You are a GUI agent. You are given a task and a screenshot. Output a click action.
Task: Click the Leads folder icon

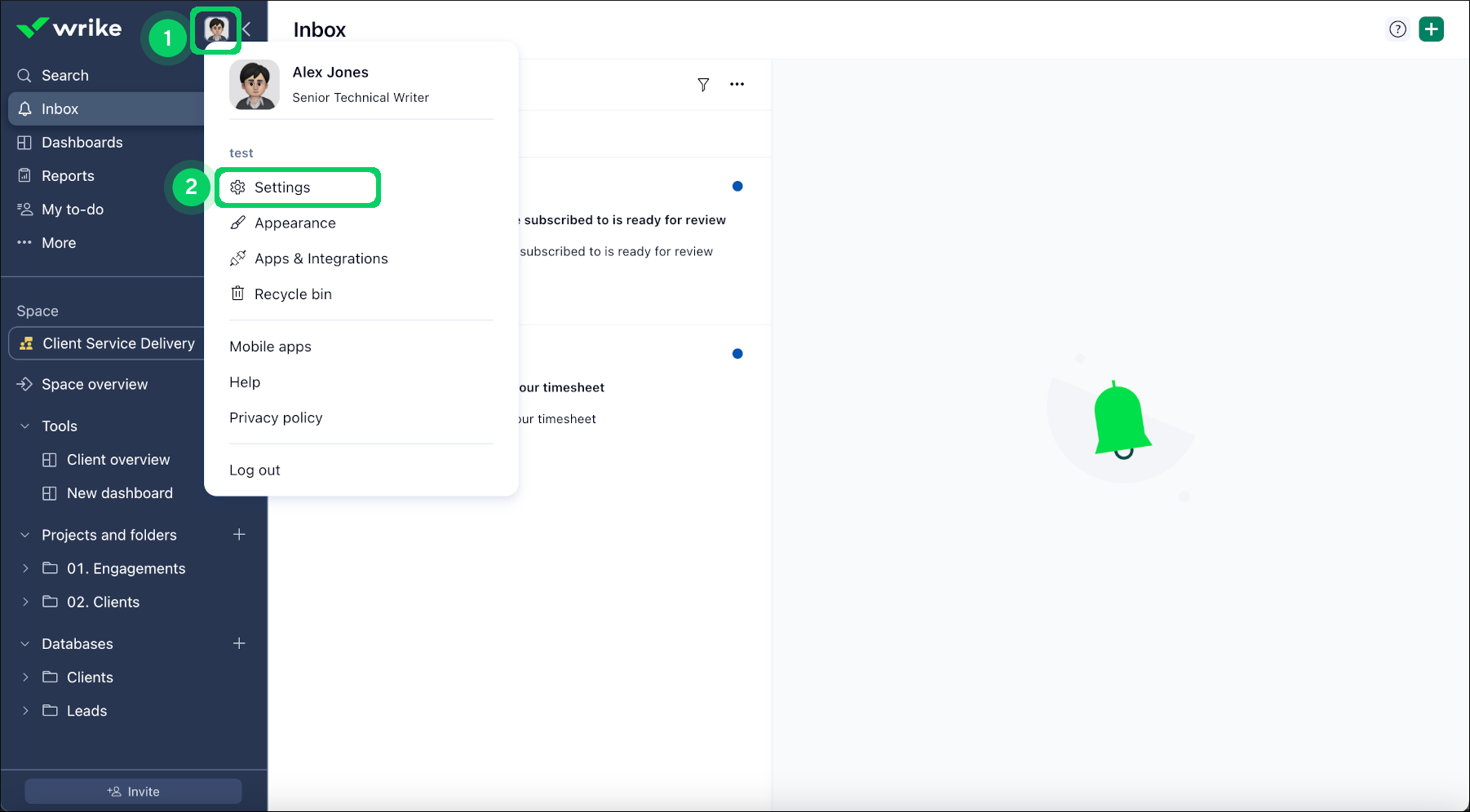(x=50, y=710)
